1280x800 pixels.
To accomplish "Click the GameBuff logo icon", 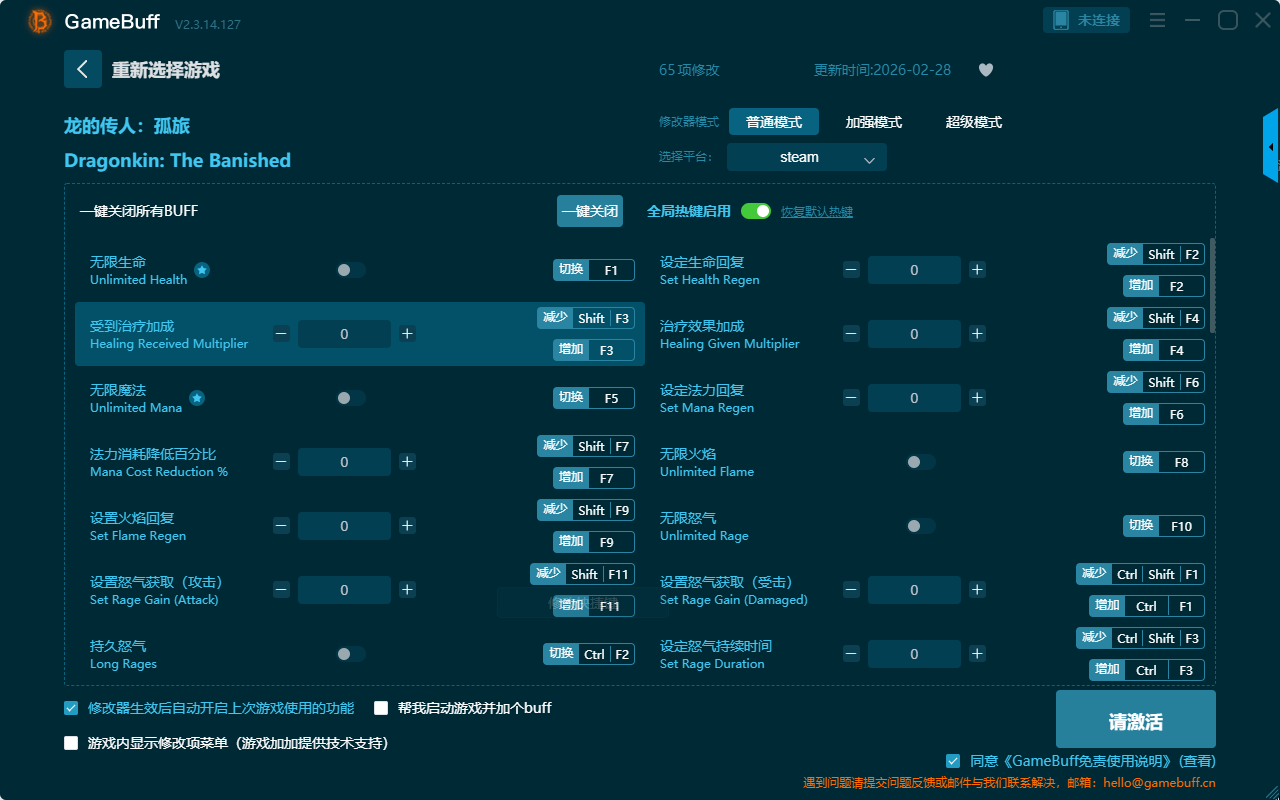I will [x=40, y=21].
